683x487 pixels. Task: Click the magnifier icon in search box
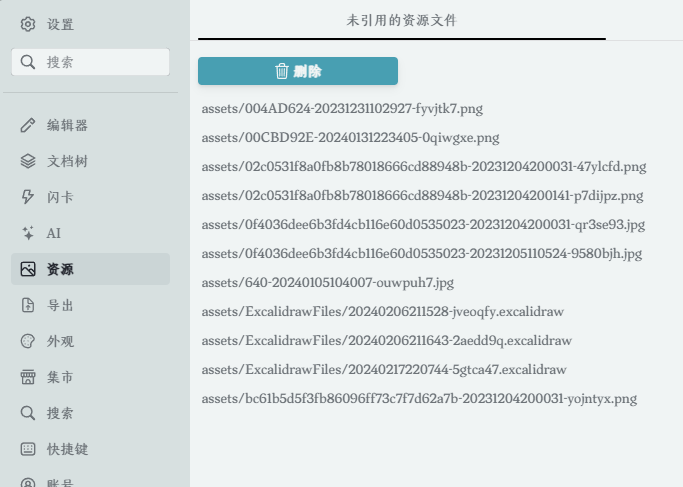pos(28,62)
